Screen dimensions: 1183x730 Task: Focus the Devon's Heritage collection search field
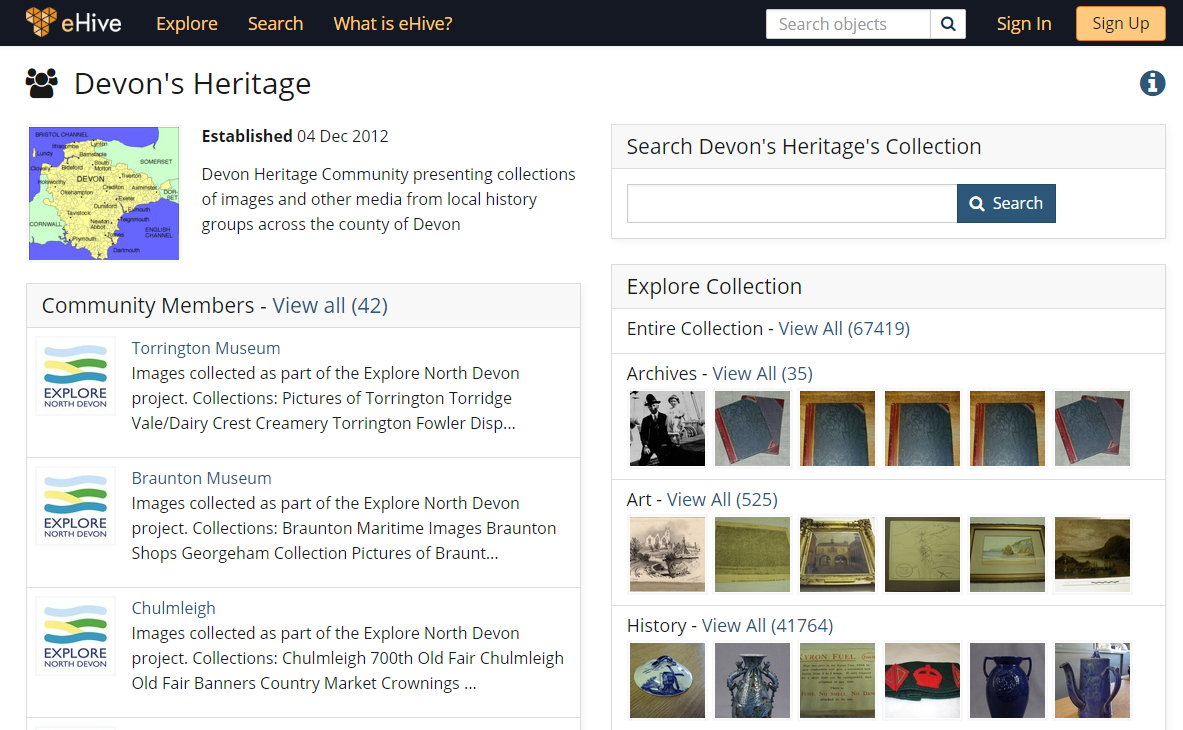[792, 204]
